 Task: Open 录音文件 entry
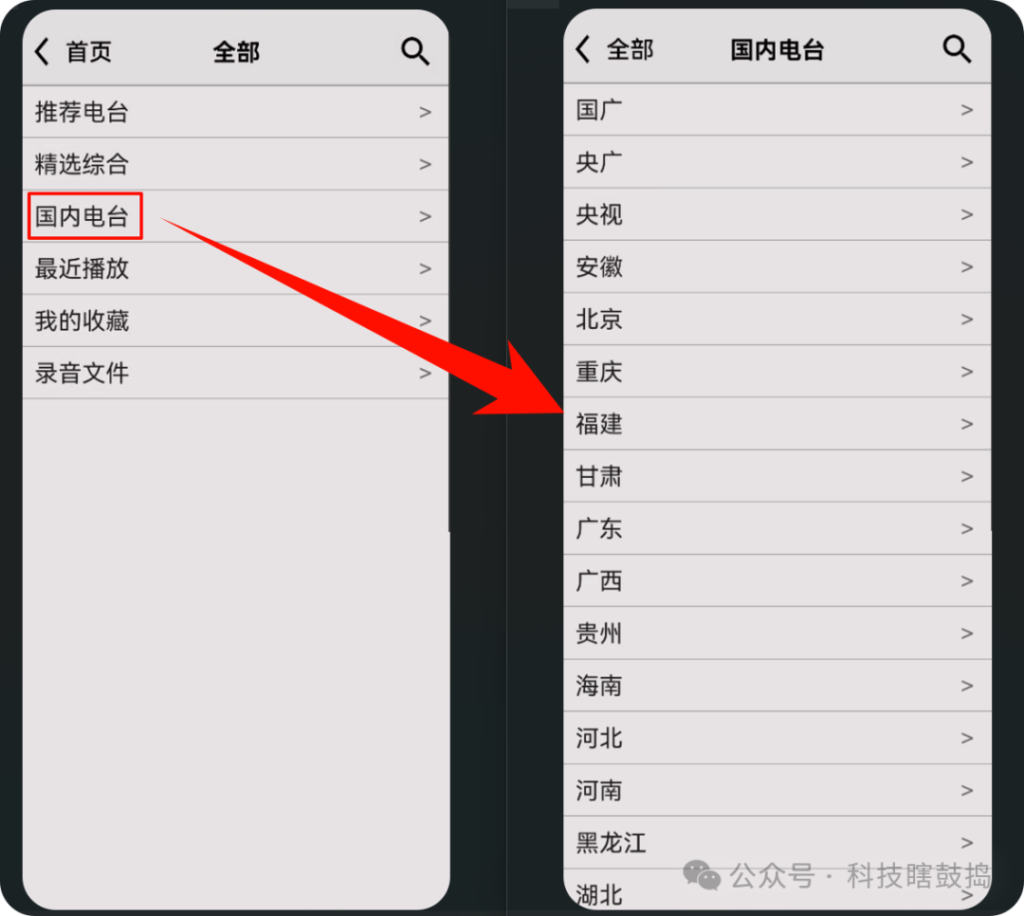click(x=235, y=373)
